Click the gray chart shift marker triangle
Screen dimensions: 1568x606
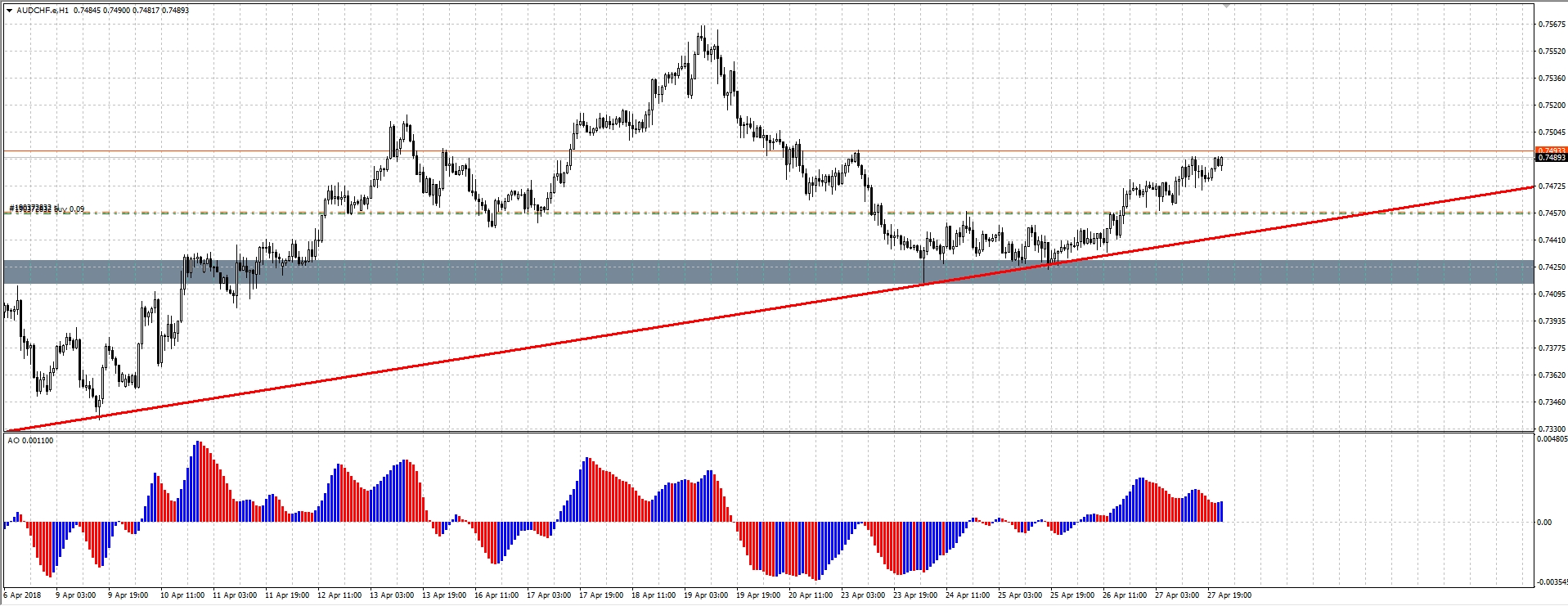tap(1225, 6)
